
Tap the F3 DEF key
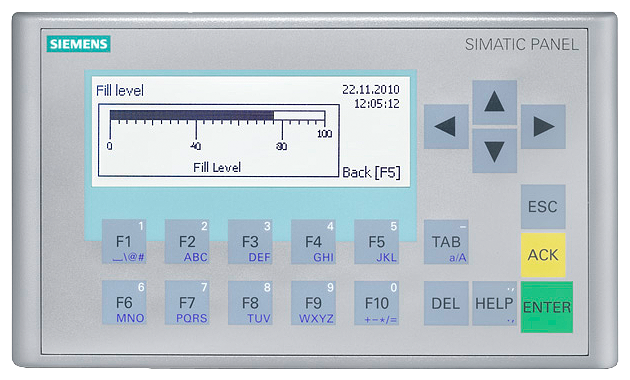coord(250,242)
